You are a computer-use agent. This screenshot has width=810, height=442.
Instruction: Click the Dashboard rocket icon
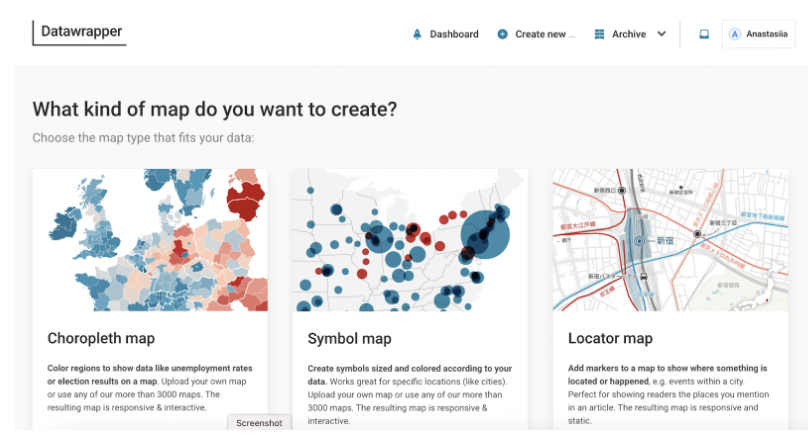tap(417, 34)
